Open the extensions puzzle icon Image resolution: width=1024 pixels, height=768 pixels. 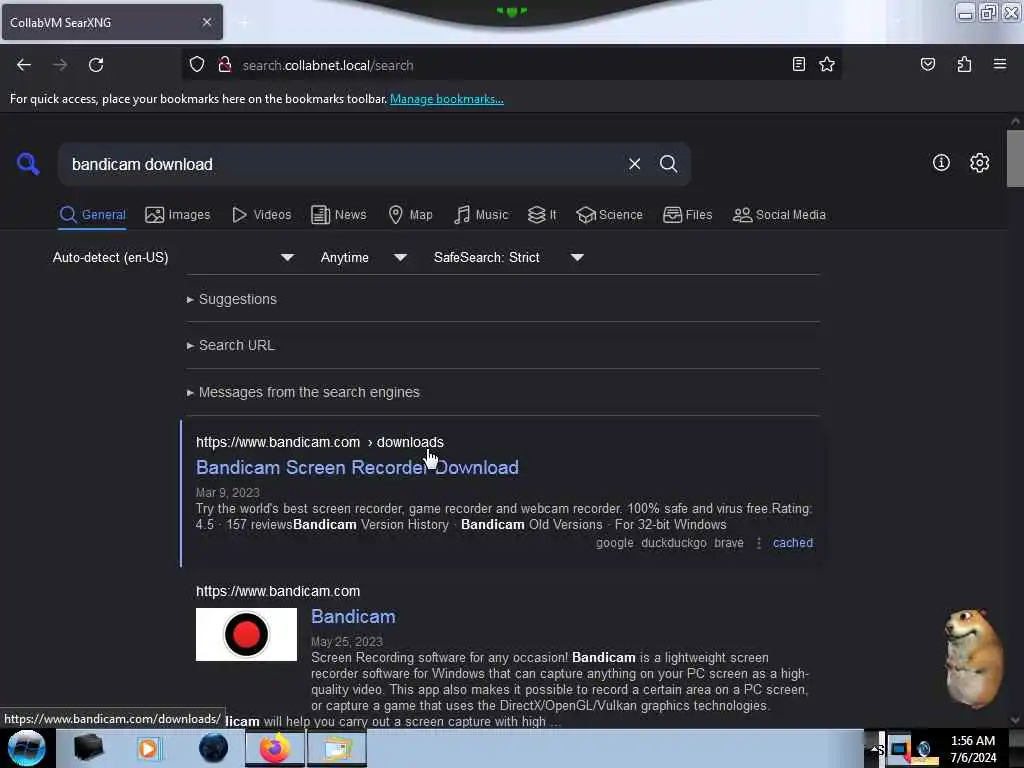pyautogui.click(x=964, y=64)
